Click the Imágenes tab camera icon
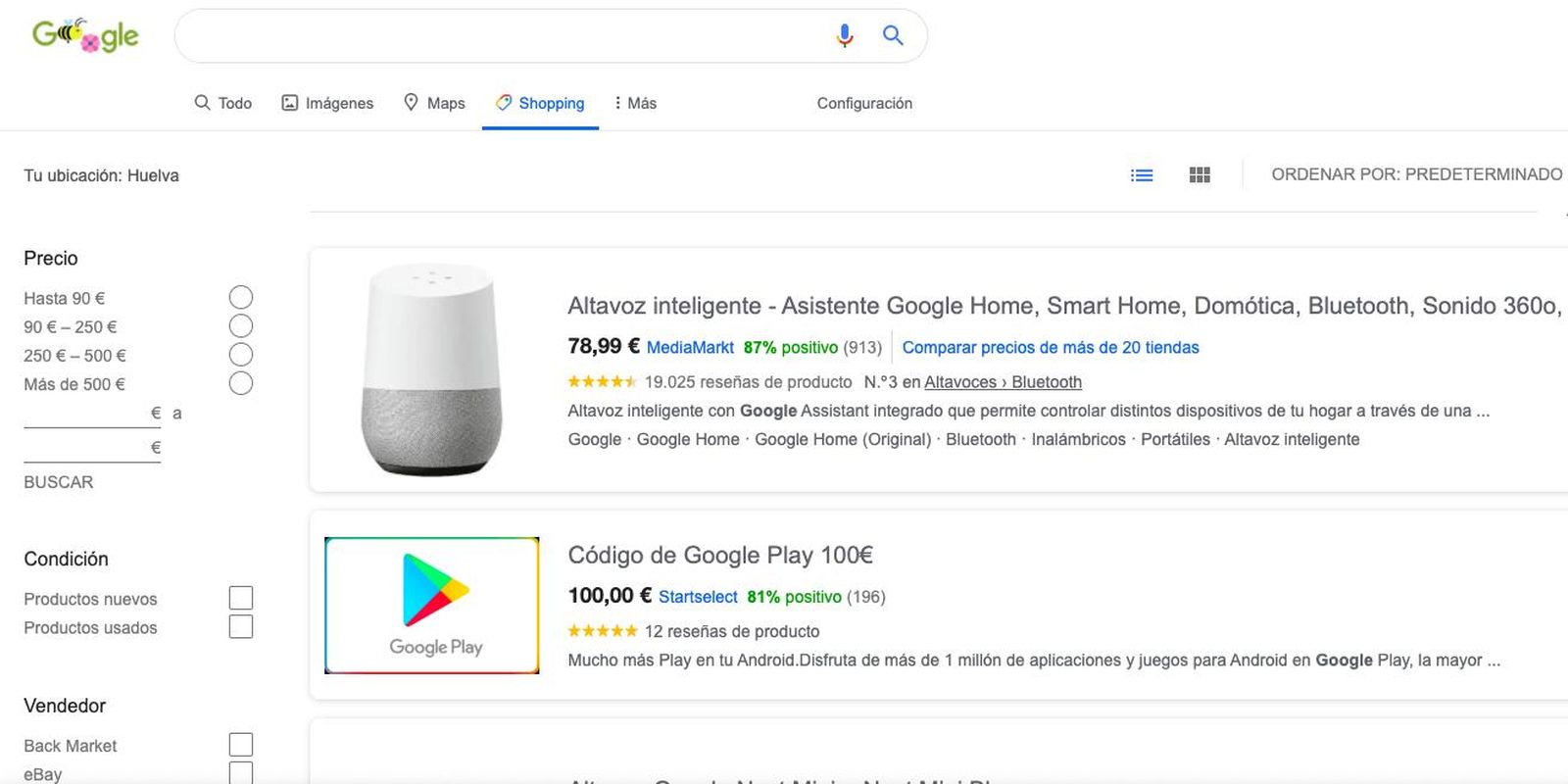Viewport: 1568px width, 784px height. pyautogui.click(x=289, y=102)
